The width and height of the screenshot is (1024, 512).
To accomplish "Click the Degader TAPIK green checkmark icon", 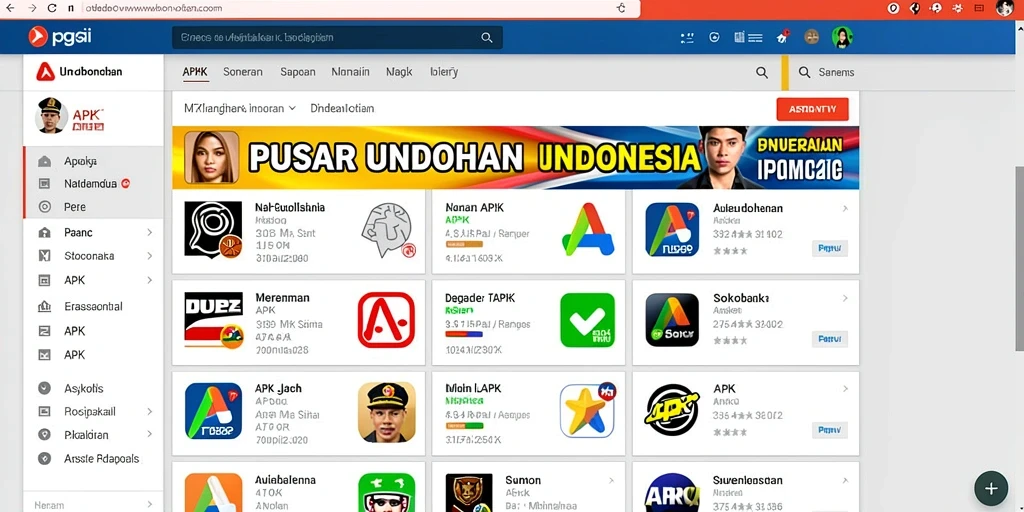I will pyautogui.click(x=587, y=320).
